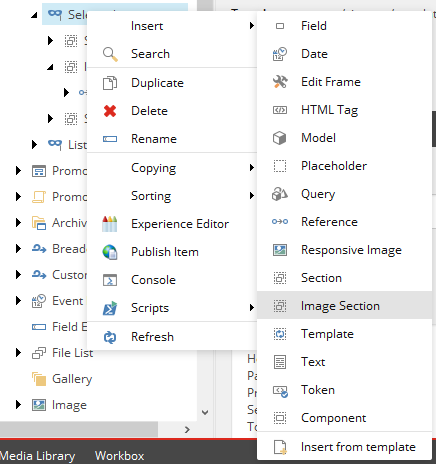Open the Media Library link

click(x=38, y=456)
